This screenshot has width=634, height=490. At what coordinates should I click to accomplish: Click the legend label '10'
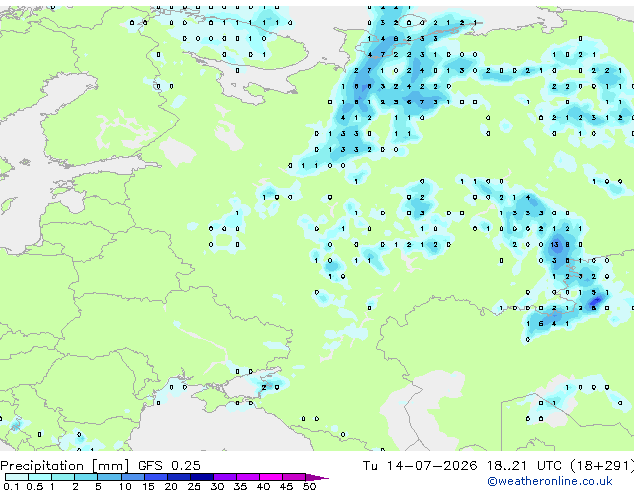(125, 486)
